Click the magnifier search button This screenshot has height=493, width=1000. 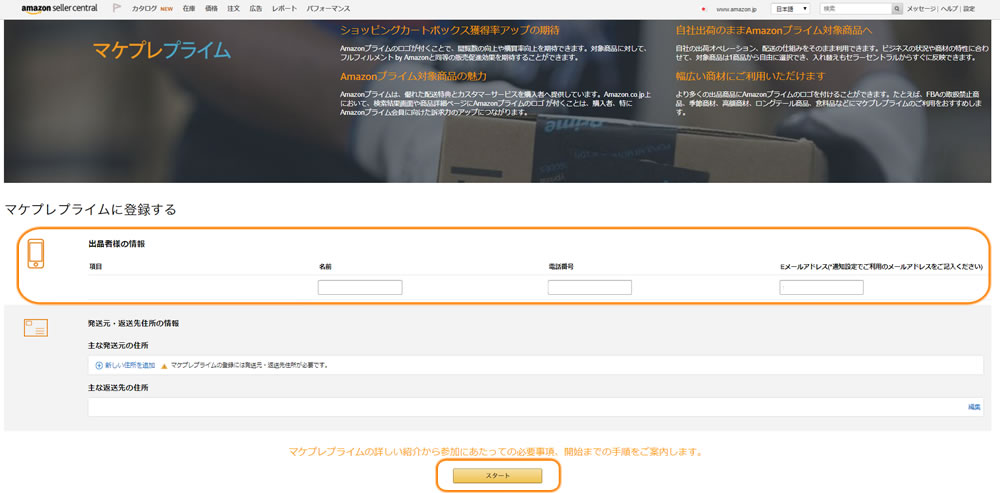click(x=897, y=9)
